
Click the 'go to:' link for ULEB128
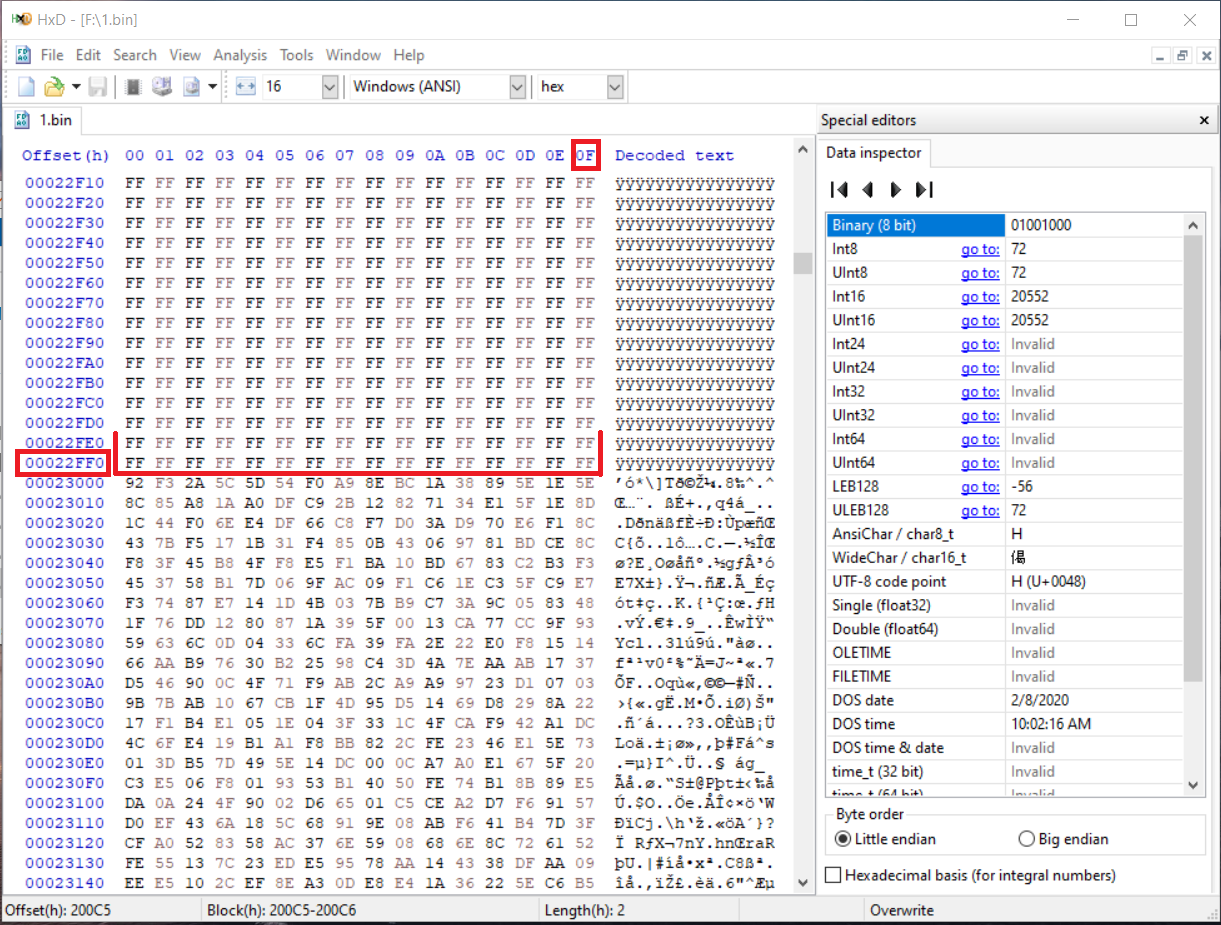pyautogui.click(x=980, y=511)
